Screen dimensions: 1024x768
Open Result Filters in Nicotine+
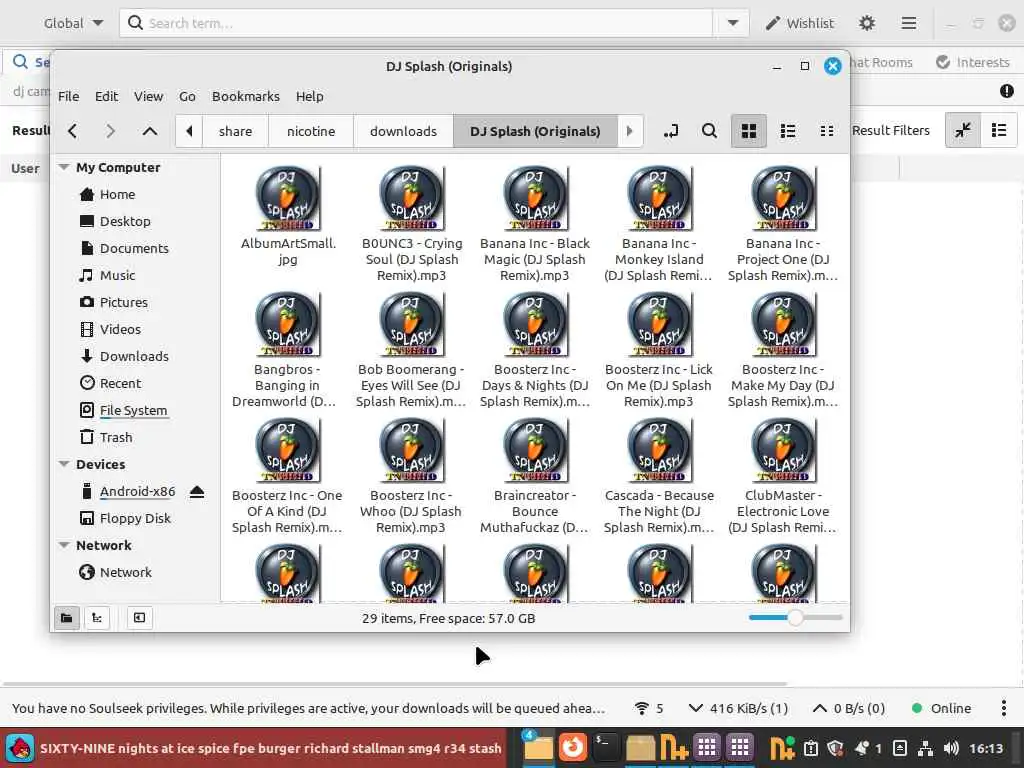pos(891,131)
